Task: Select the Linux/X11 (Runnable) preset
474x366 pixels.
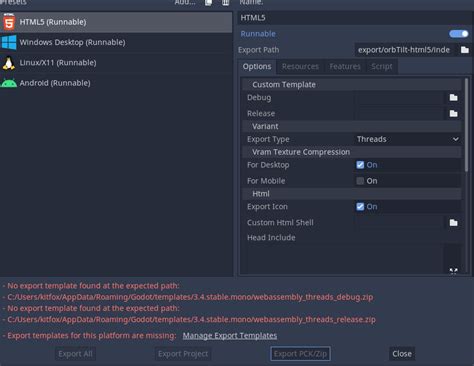Action: tap(116, 63)
